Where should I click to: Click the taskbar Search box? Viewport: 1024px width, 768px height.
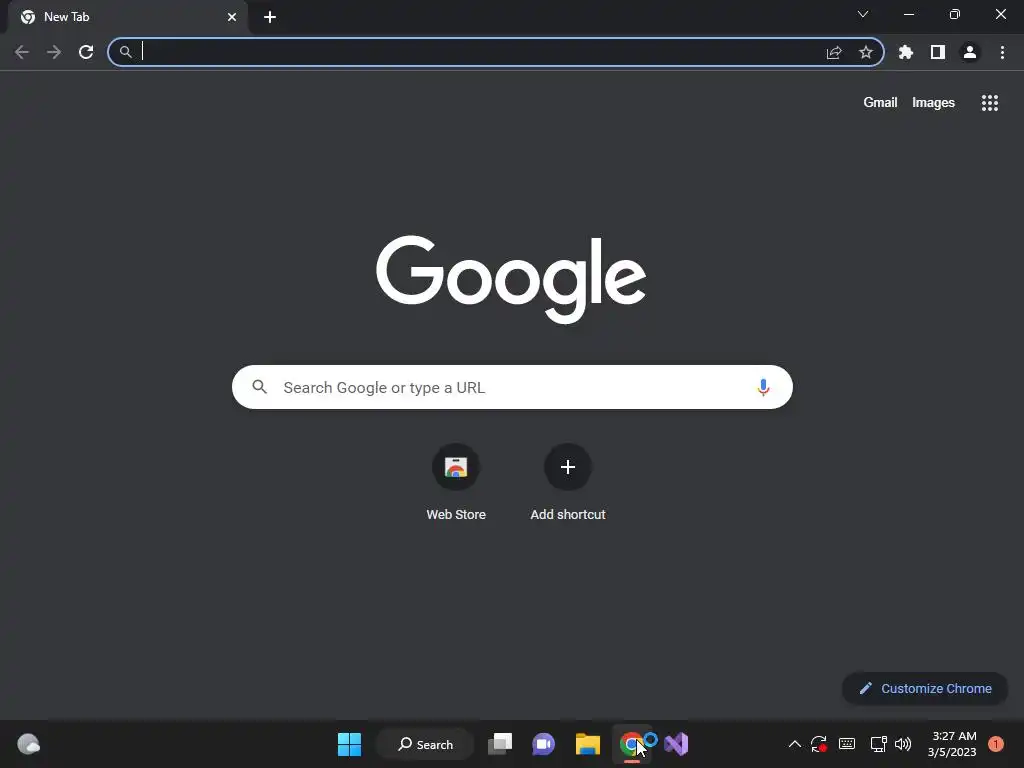tap(425, 744)
